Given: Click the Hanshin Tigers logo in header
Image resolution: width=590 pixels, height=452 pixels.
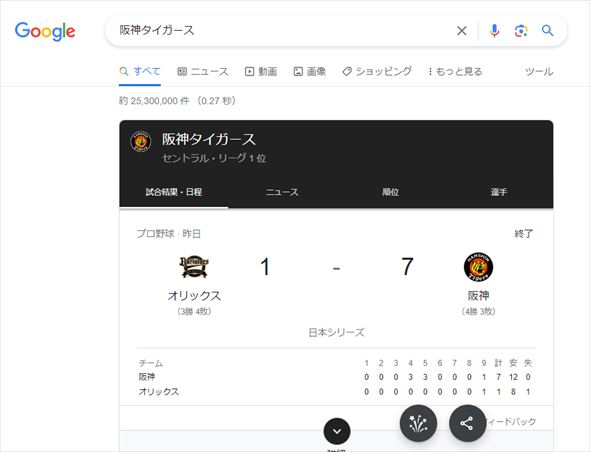Looking at the screenshot, I should click(x=141, y=142).
